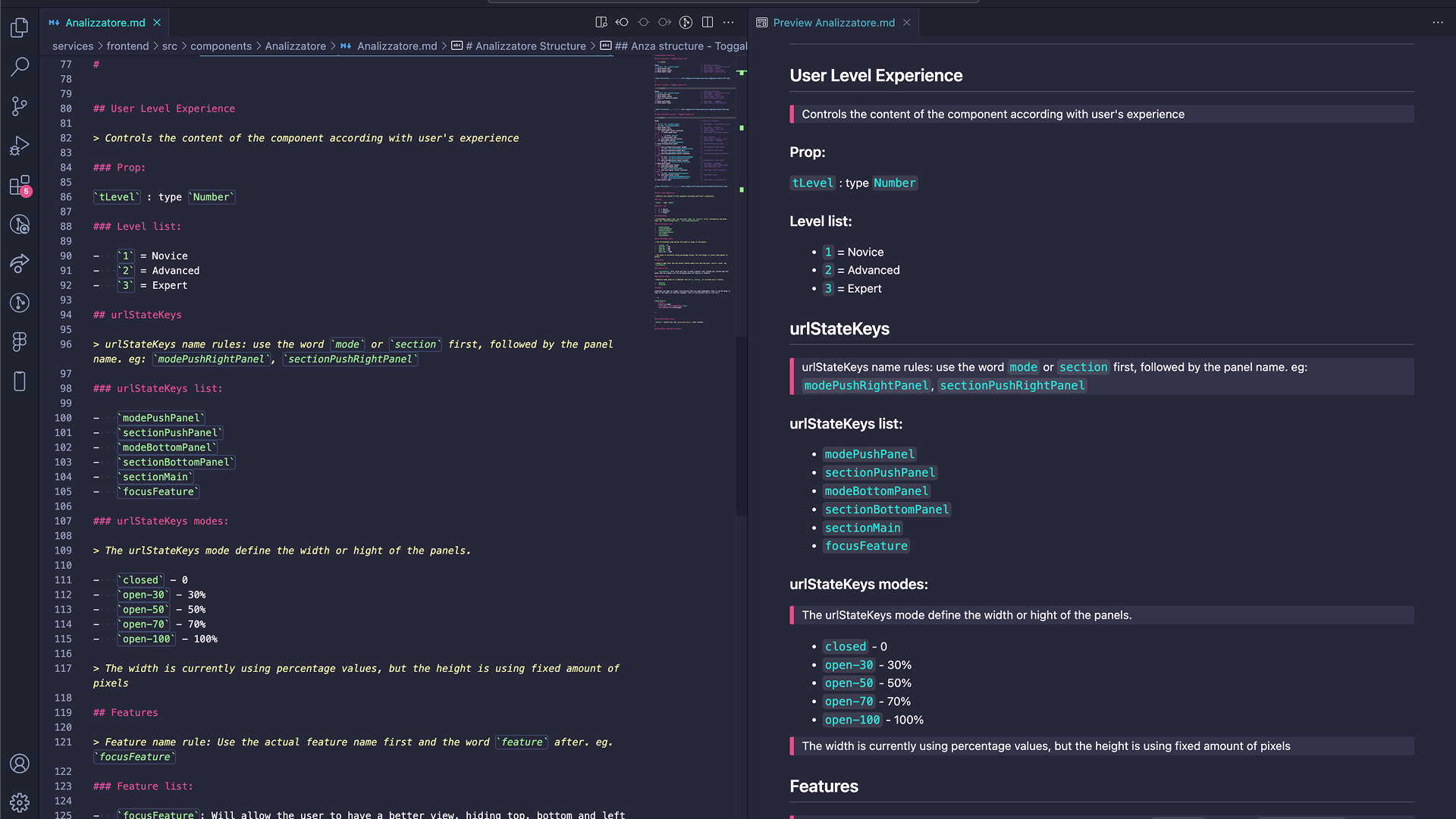Open Extensions view with badge 5
The width and height of the screenshot is (1456, 819).
pyautogui.click(x=20, y=185)
